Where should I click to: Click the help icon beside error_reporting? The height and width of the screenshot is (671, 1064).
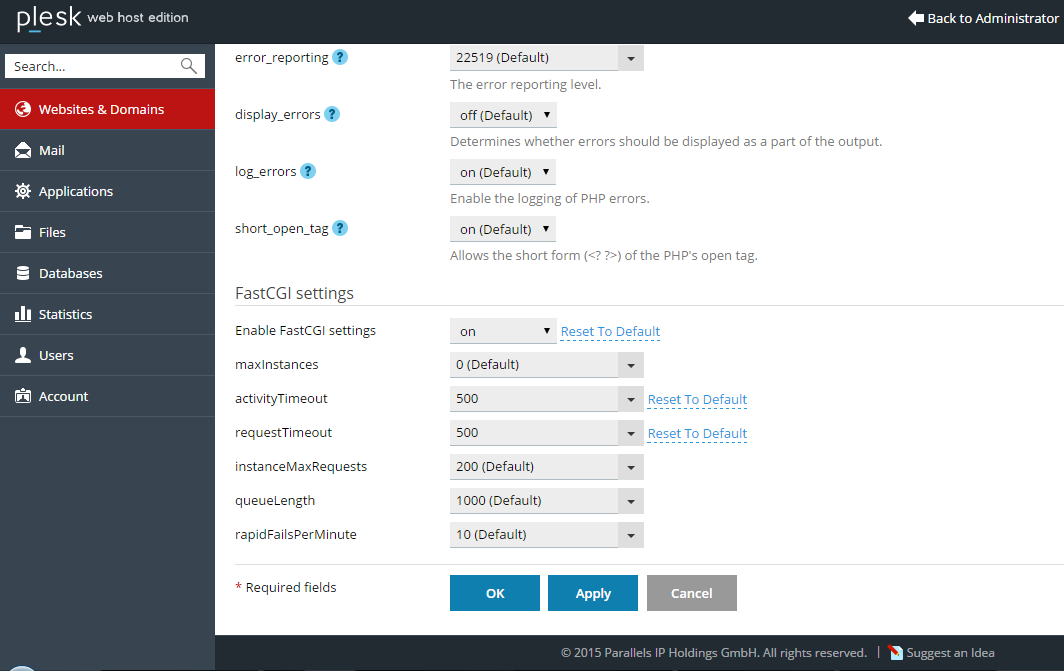click(x=340, y=57)
